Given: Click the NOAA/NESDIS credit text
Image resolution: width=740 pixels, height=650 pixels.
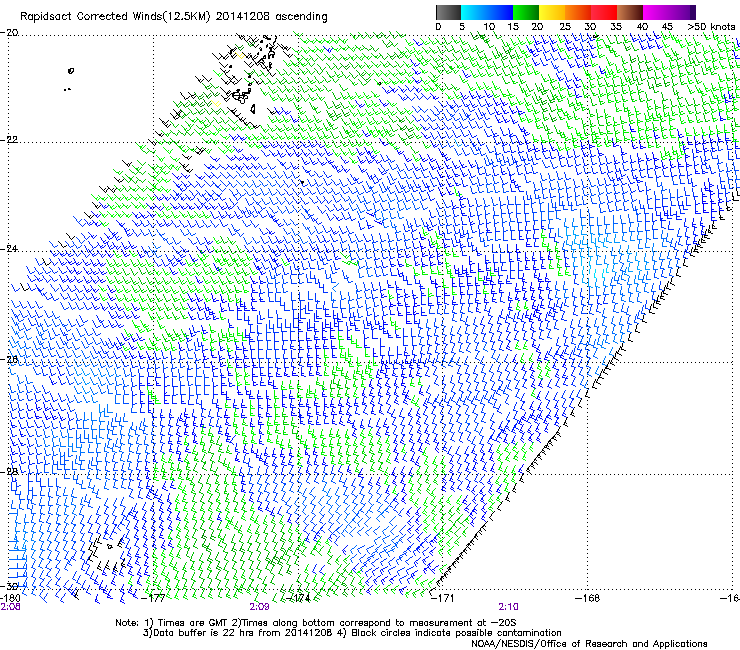Looking at the screenshot, I should [x=589, y=644].
